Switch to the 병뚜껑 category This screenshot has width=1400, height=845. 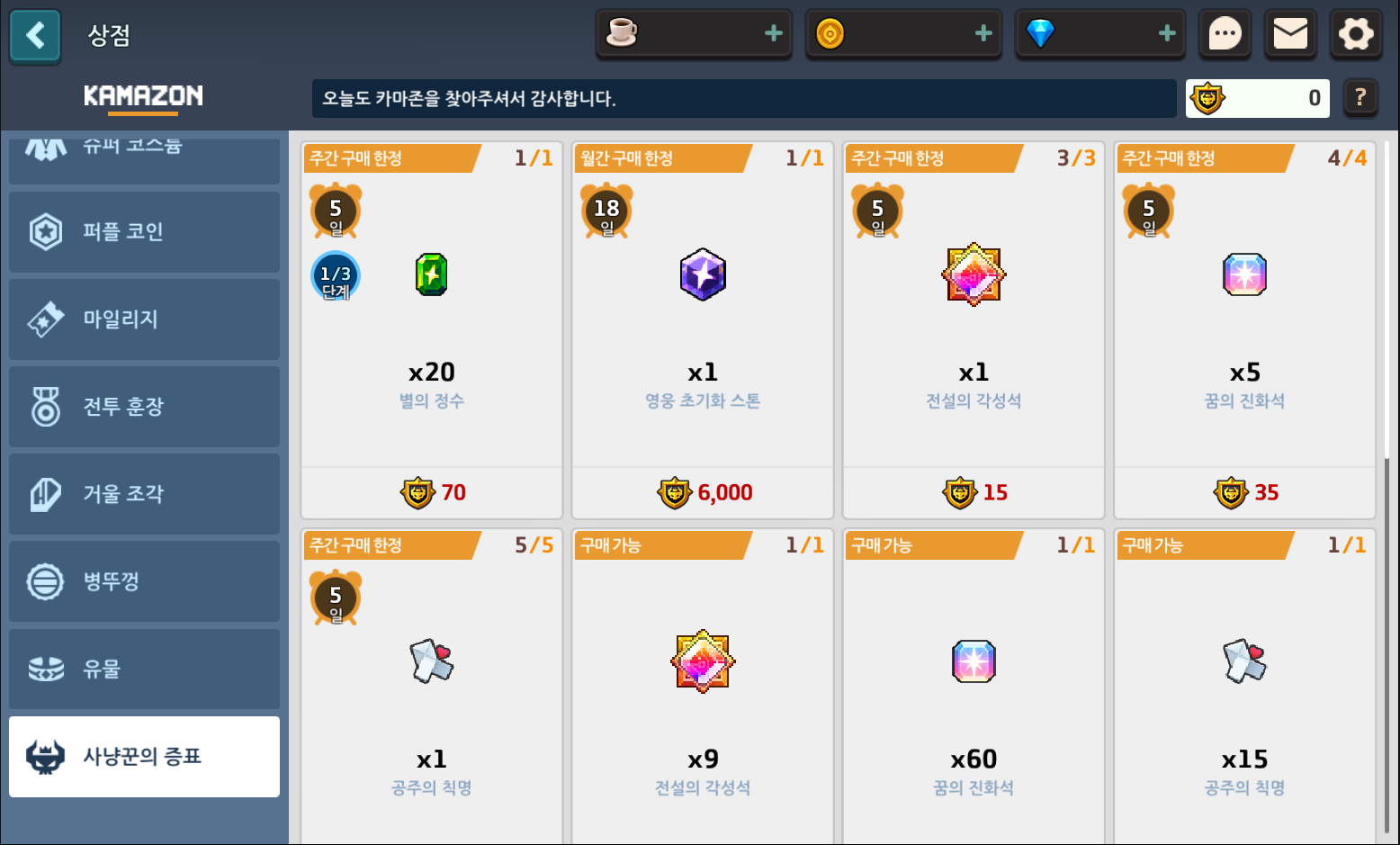[144, 580]
